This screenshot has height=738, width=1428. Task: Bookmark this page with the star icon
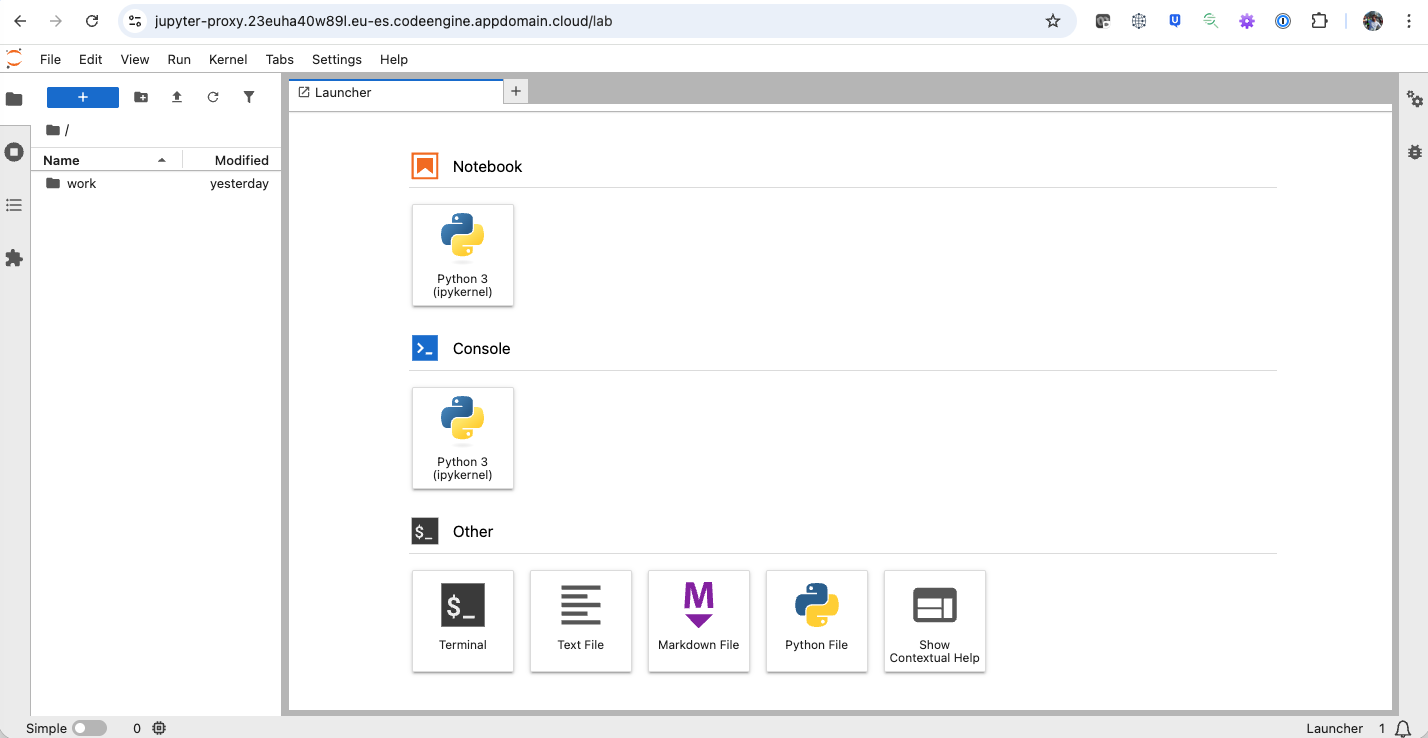tap(1053, 21)
